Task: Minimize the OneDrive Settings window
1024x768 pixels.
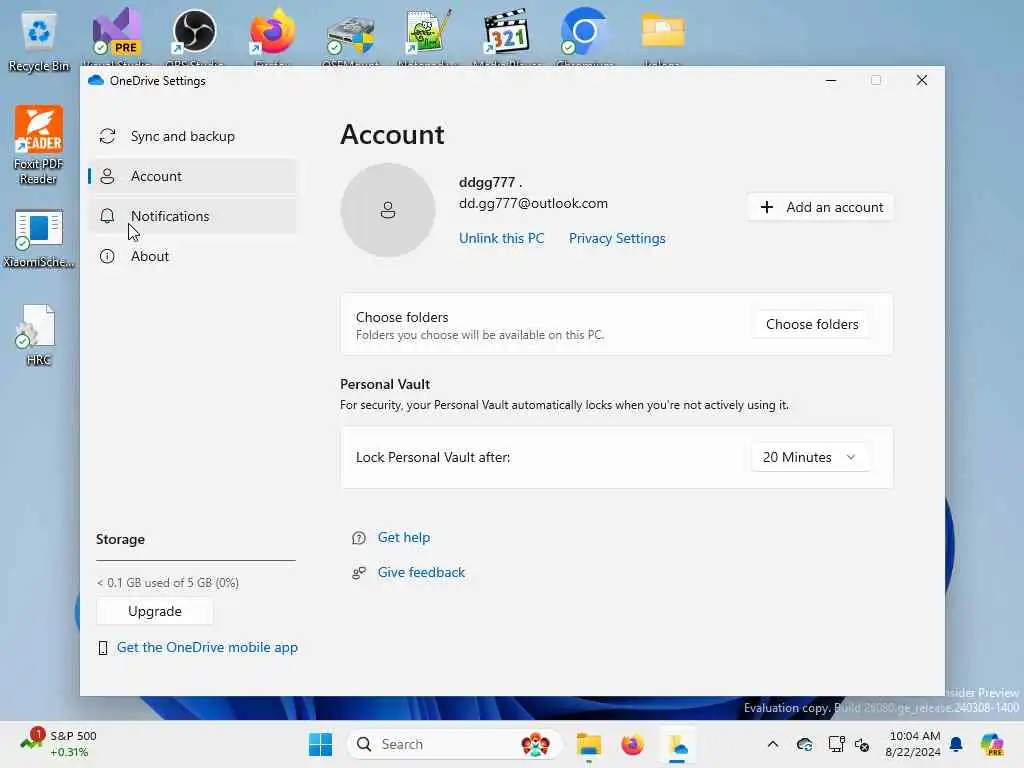Action: pyautogui.click(x=831, y=80)
